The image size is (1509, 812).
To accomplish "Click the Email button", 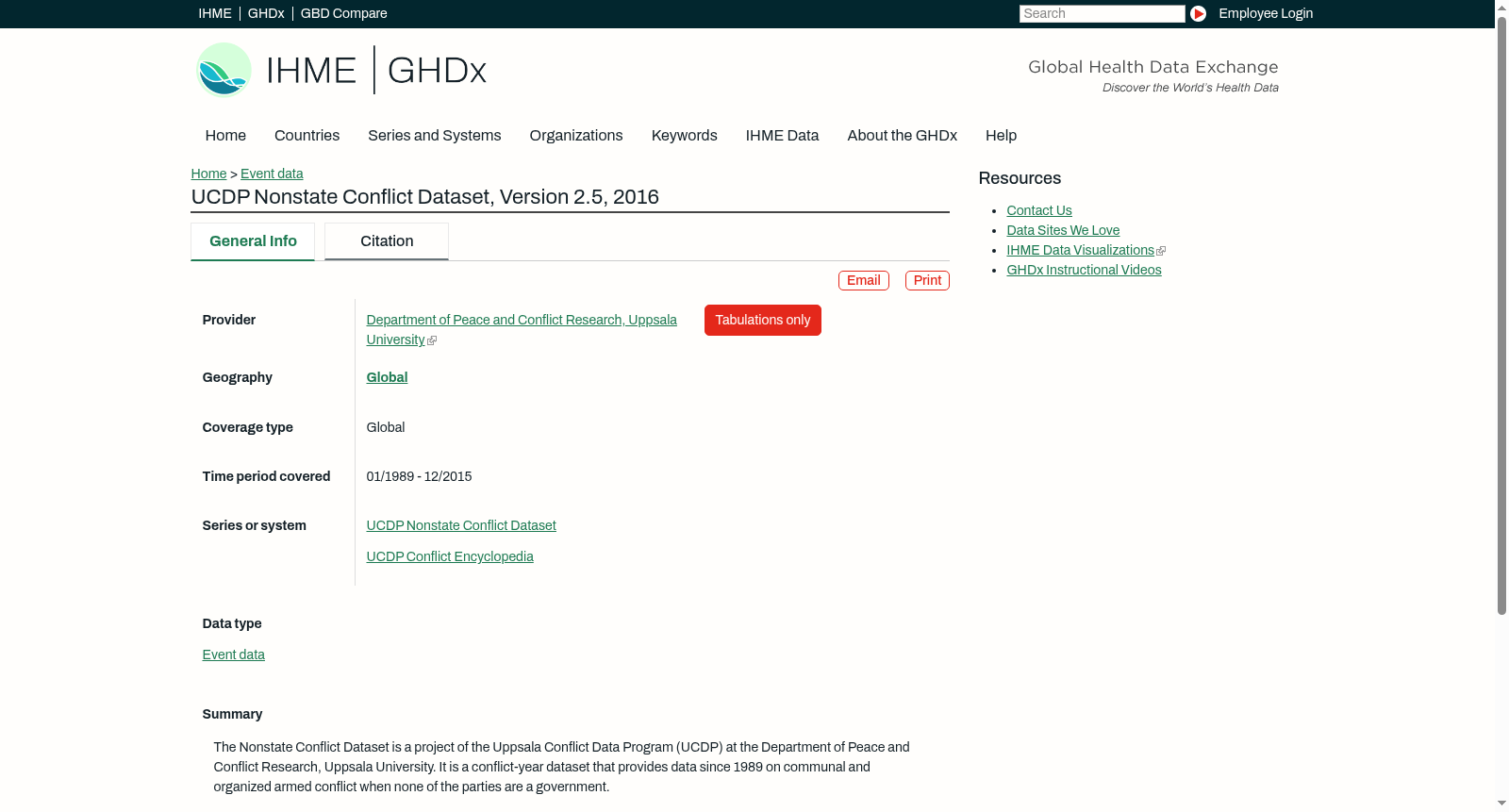I will coord(864,281).
